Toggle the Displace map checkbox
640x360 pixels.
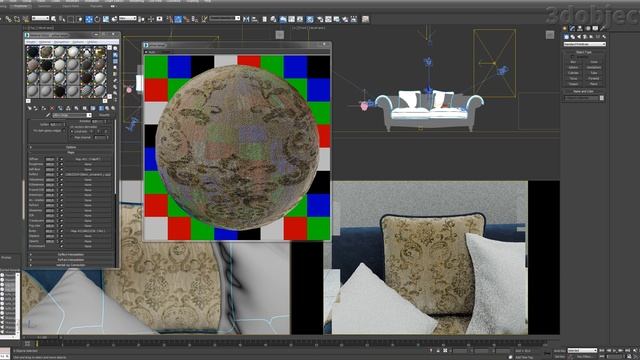point(62,236)
